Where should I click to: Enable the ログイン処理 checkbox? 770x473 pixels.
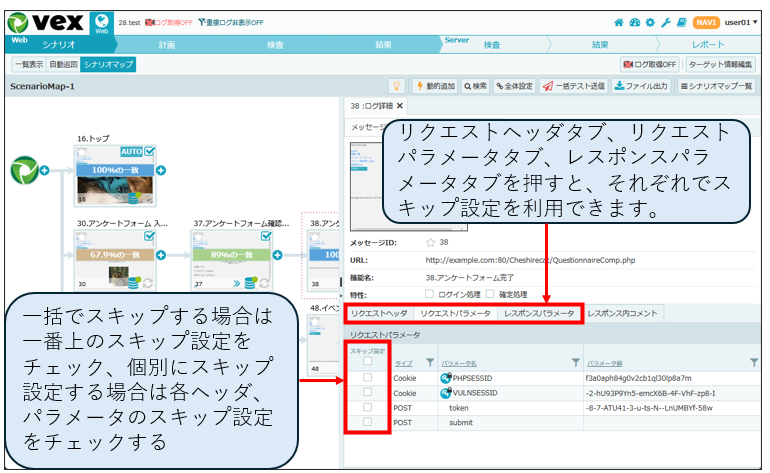429,294
